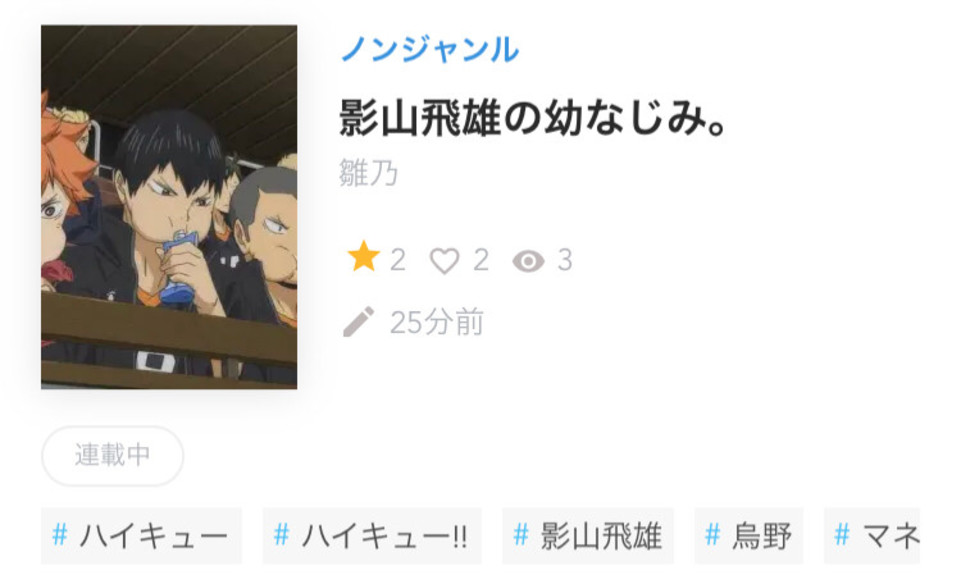Open the story cover thumbnail image
The height and width of the screenshot is (584, 960).
click(169, 207)
